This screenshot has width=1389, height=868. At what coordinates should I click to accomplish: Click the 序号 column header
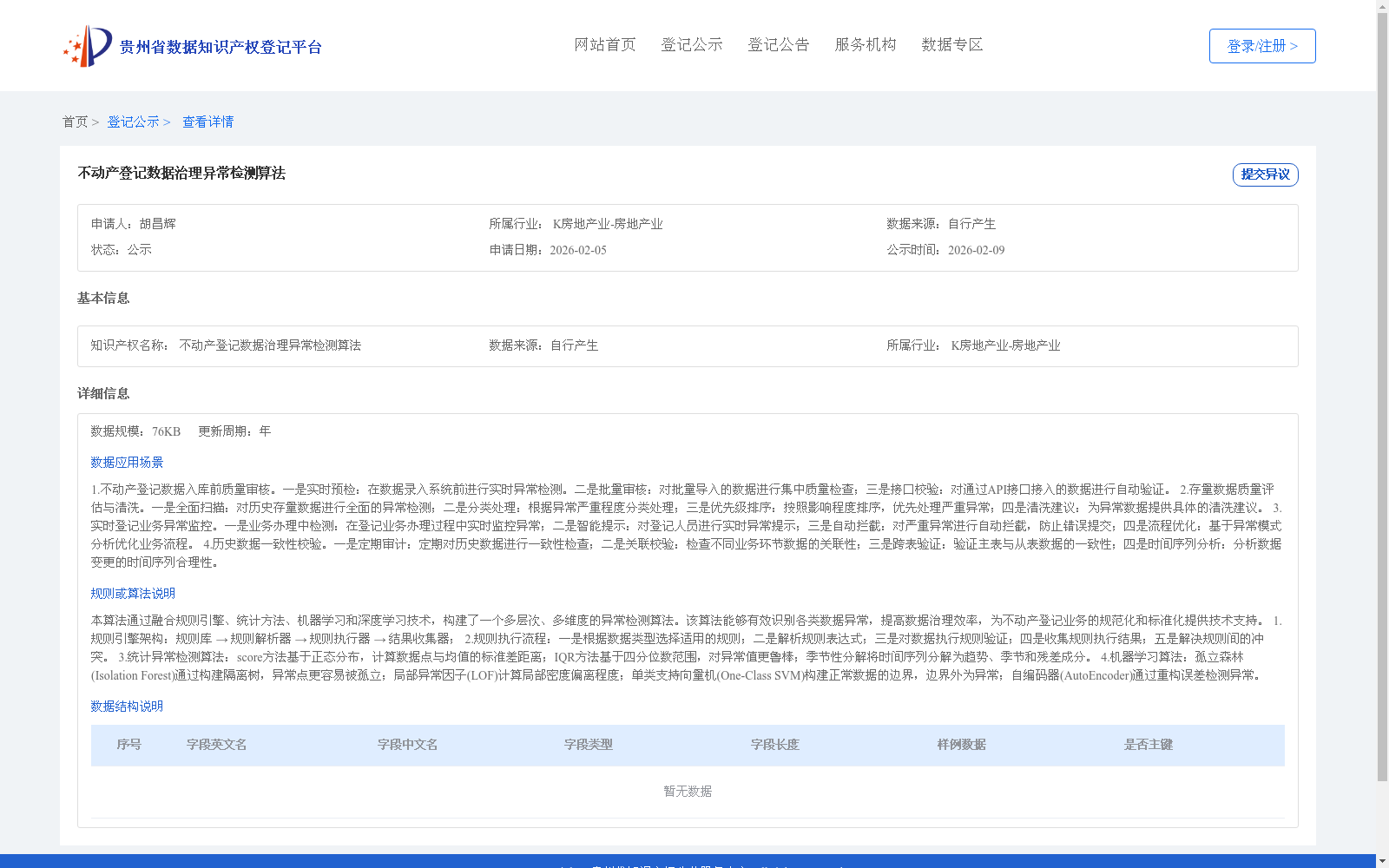coord(128,745)
